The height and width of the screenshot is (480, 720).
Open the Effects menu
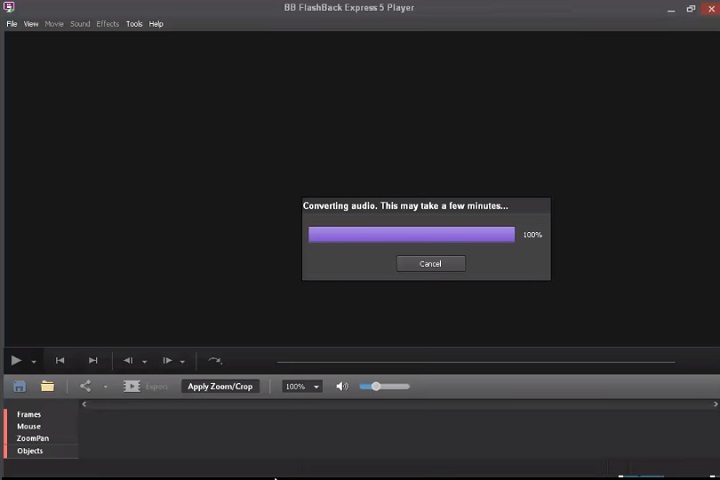107,24
